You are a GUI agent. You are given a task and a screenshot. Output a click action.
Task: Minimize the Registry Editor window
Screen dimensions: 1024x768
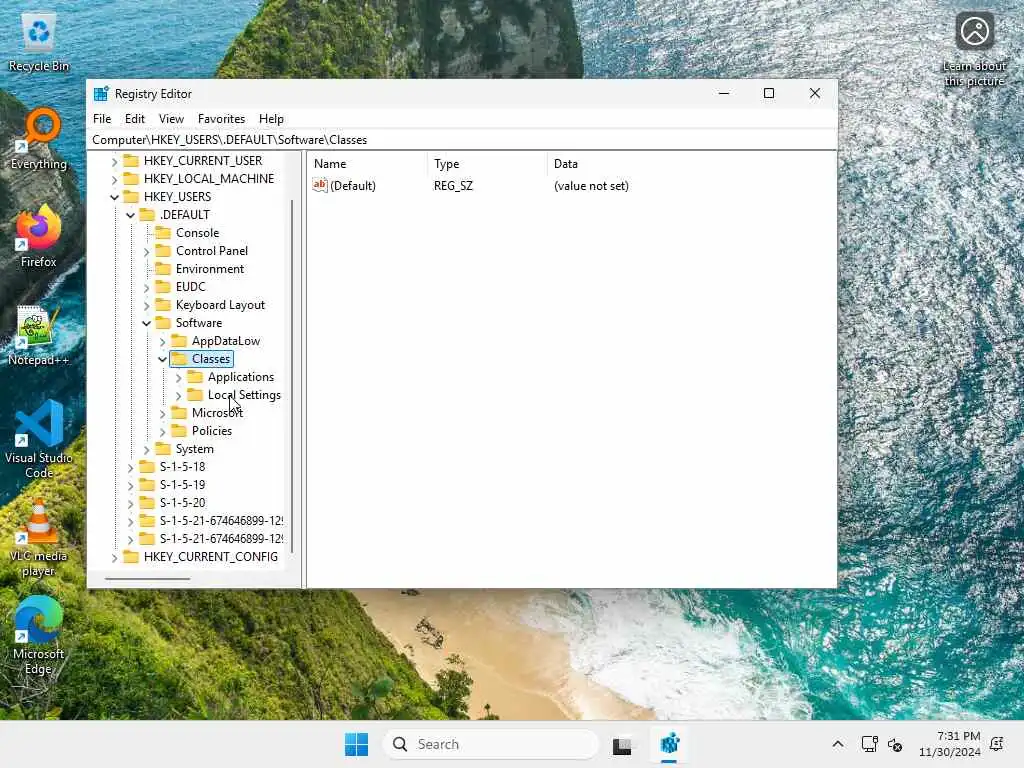point(724,93)
